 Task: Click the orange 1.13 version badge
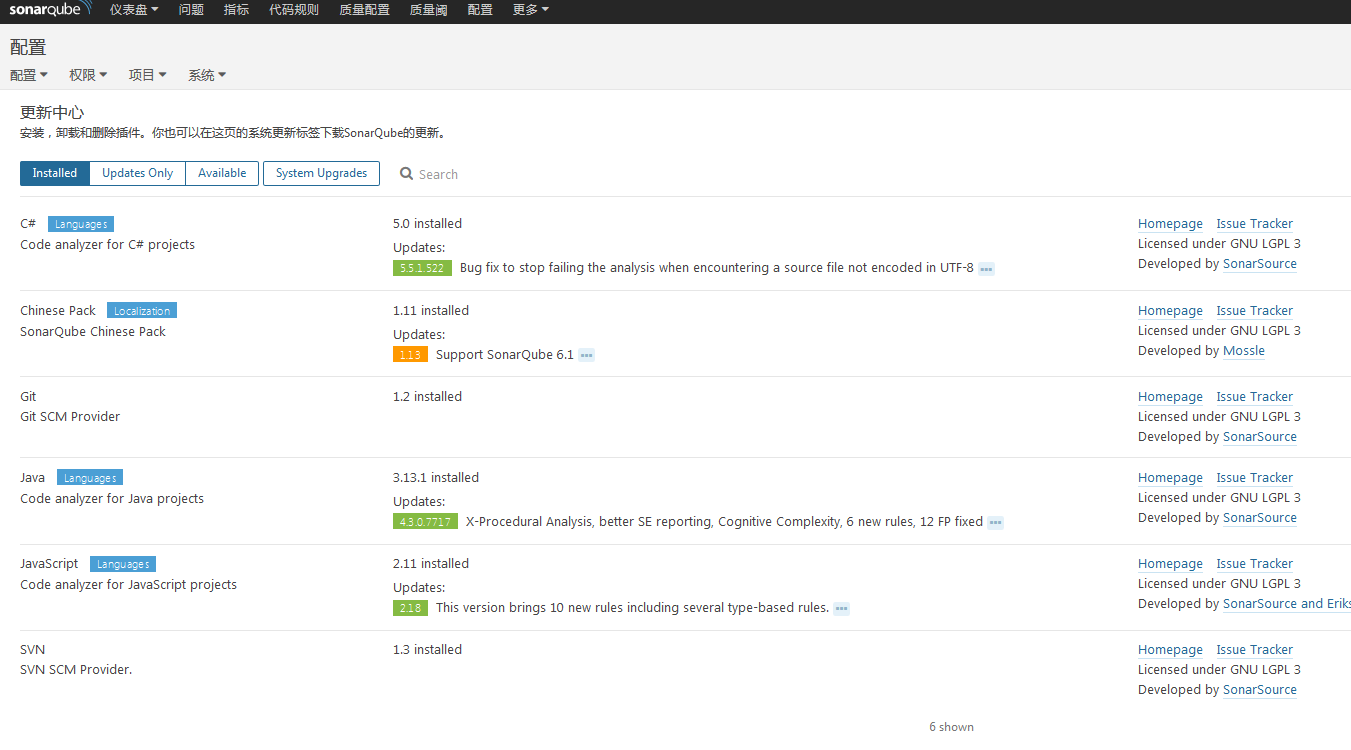tap(410, 354)
